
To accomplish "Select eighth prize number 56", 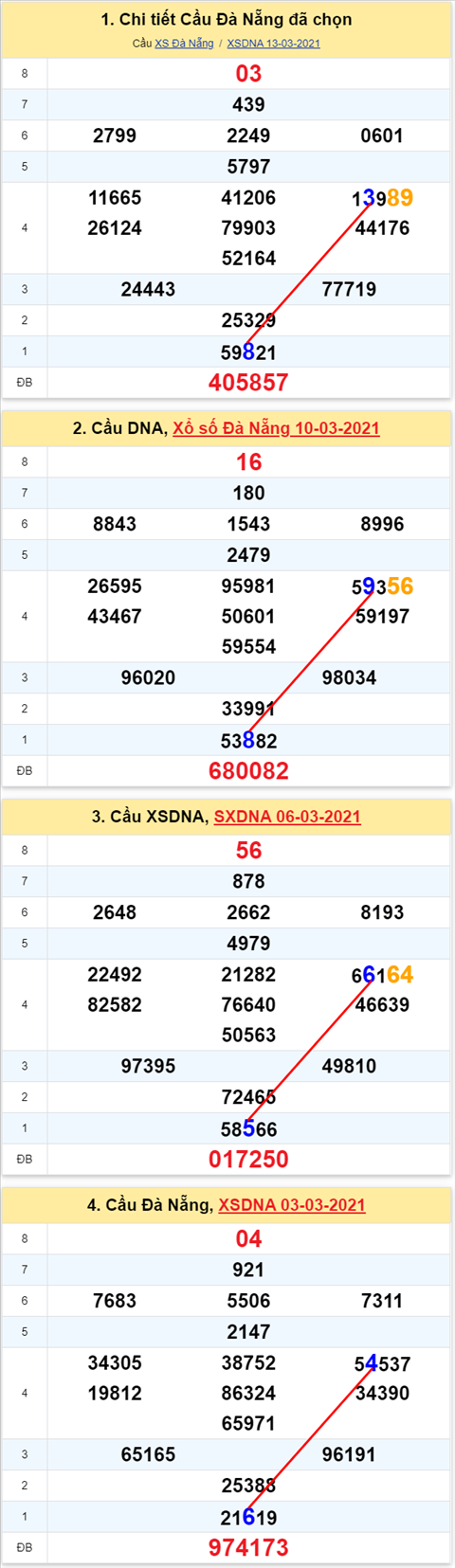I will 248,851.
